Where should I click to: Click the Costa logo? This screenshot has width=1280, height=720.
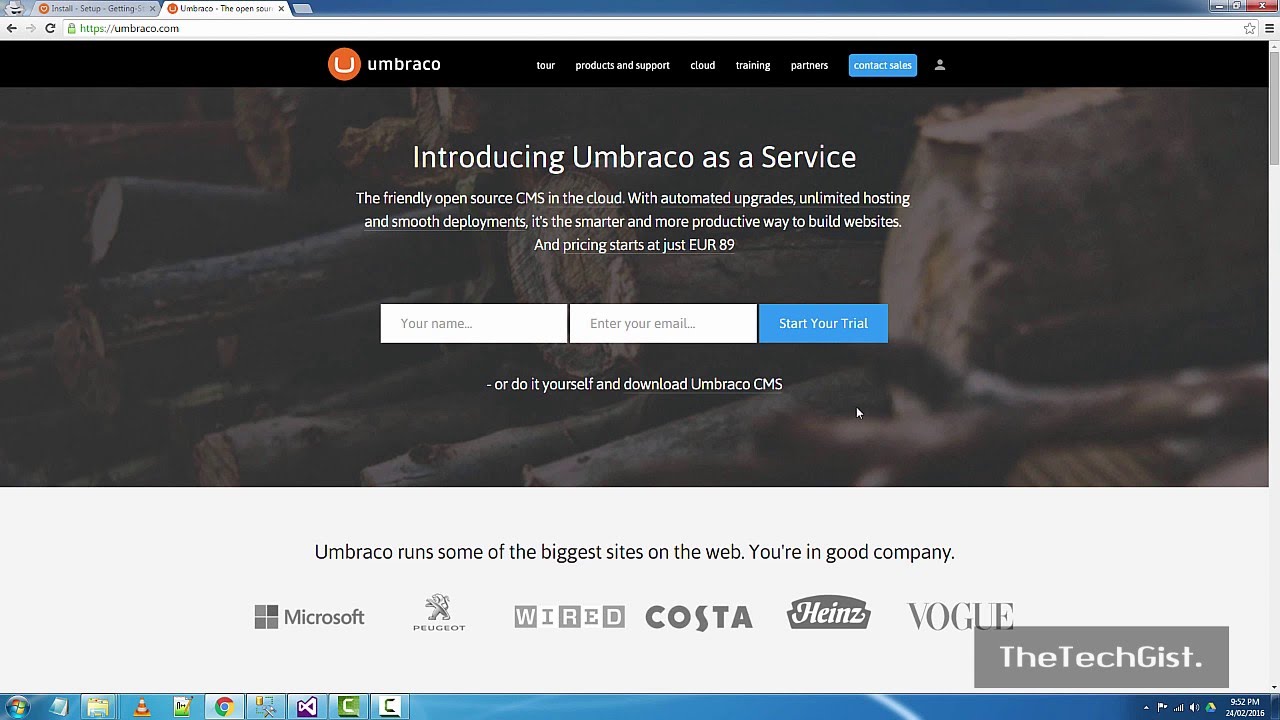[x=699, y=618]
